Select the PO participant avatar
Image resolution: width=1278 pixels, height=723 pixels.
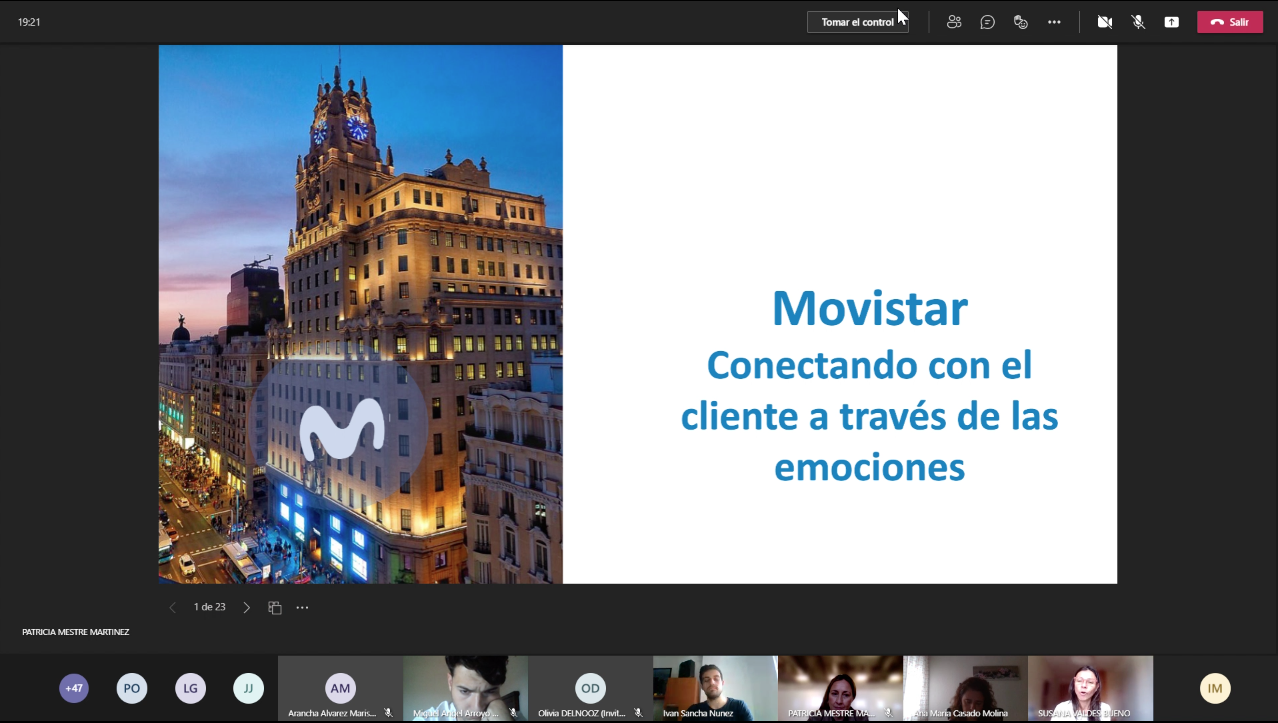pyautogui.click(x=132, y=688)
